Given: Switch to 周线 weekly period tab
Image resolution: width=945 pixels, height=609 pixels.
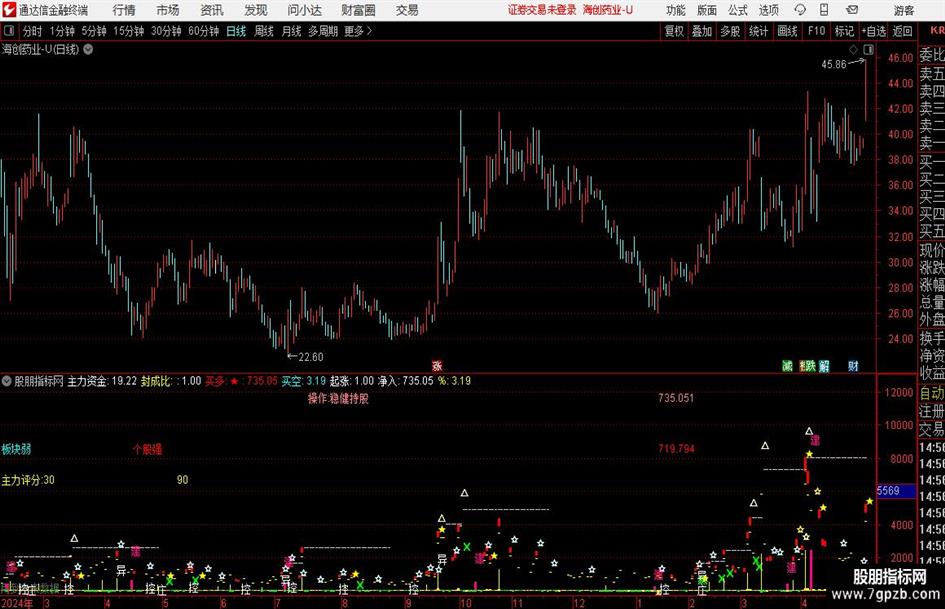Looking at the screenshot, I should coord(264,31).
